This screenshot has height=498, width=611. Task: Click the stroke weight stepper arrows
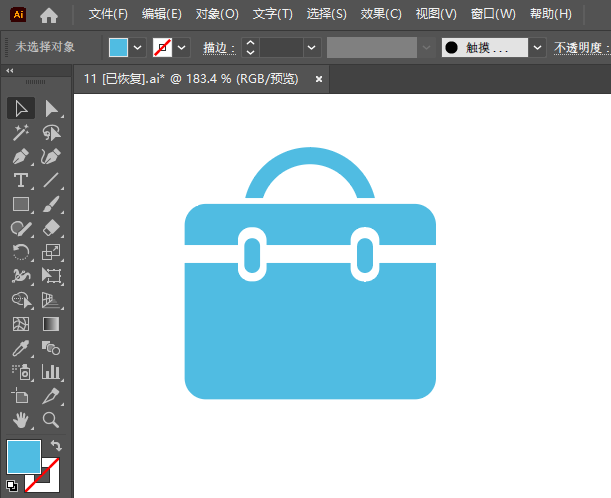pos(251,48)
